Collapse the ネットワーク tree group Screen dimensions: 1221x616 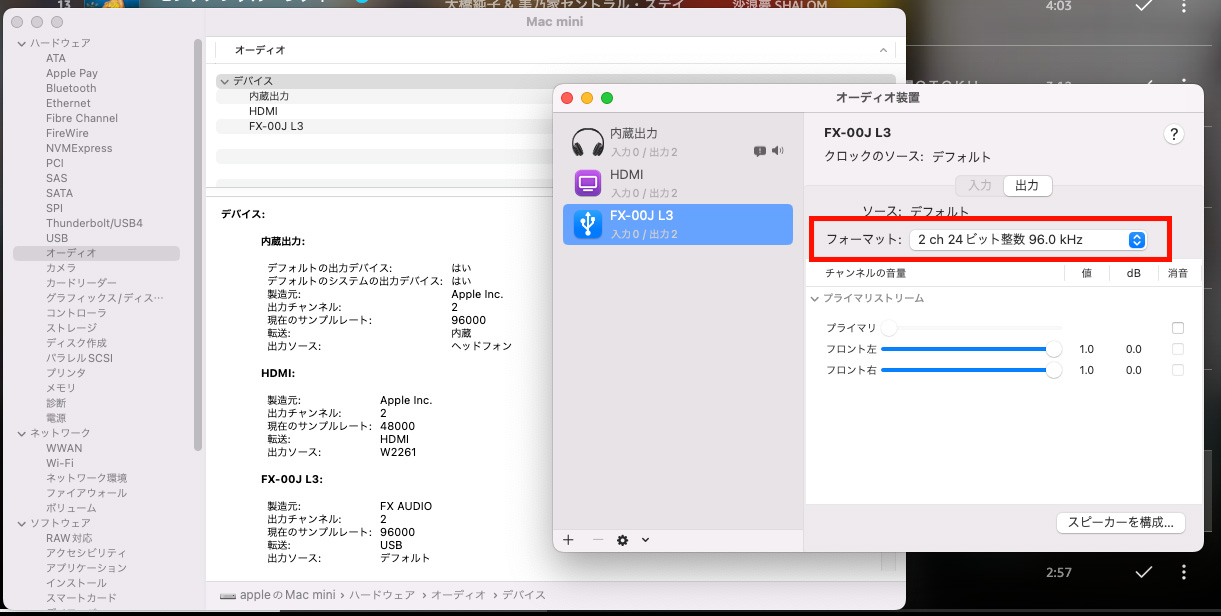click(21, 433)
